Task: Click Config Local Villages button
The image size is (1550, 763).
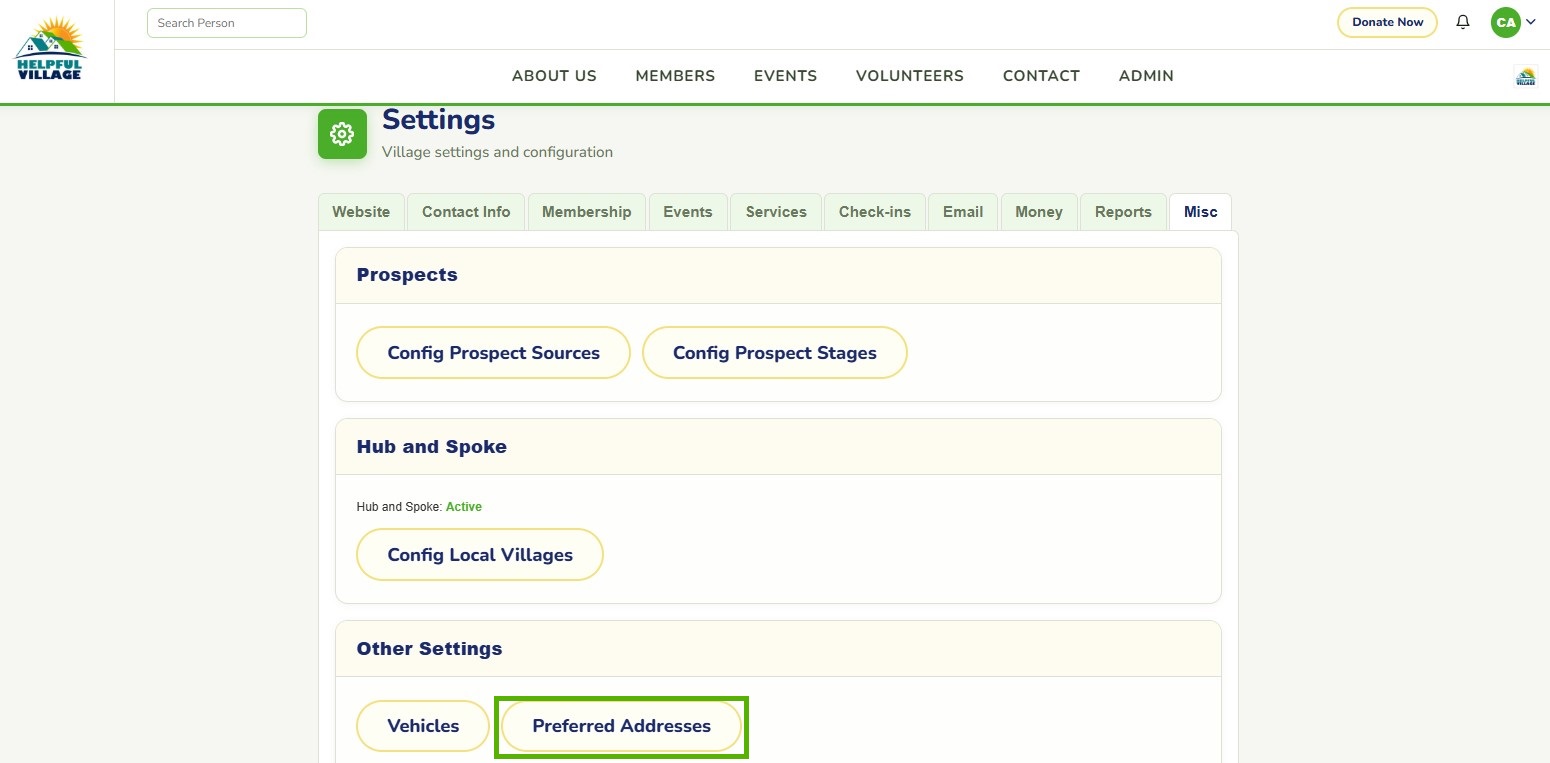Action: point(480,555)
